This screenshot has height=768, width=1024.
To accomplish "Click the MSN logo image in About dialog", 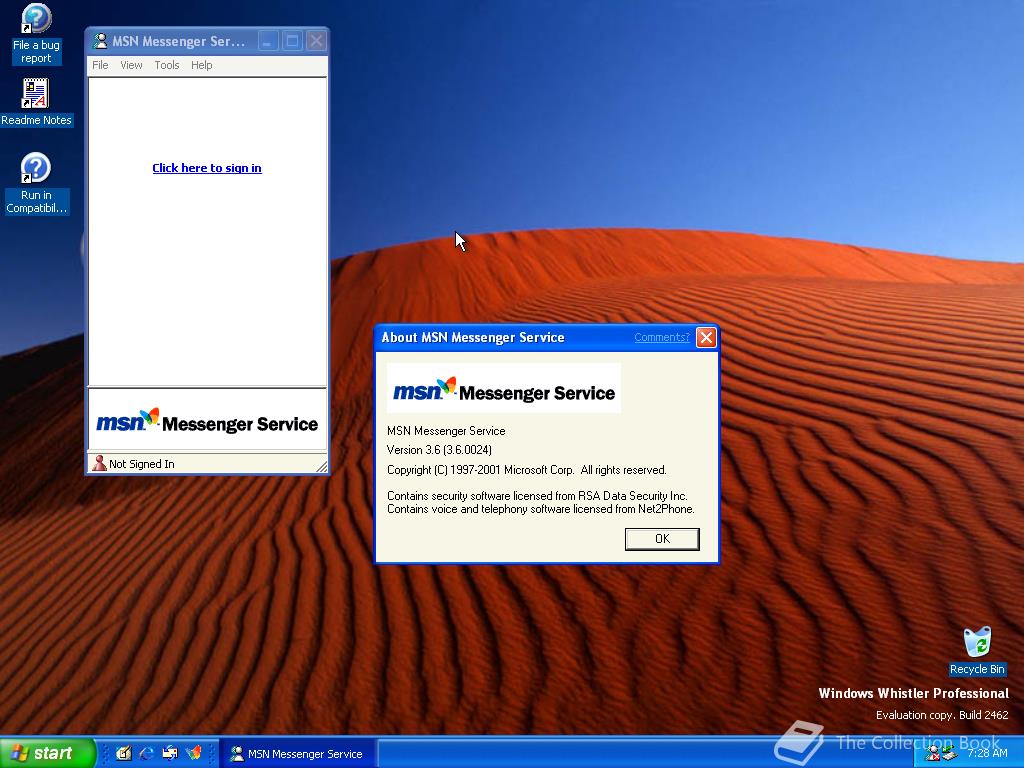I will coord(504,389).
